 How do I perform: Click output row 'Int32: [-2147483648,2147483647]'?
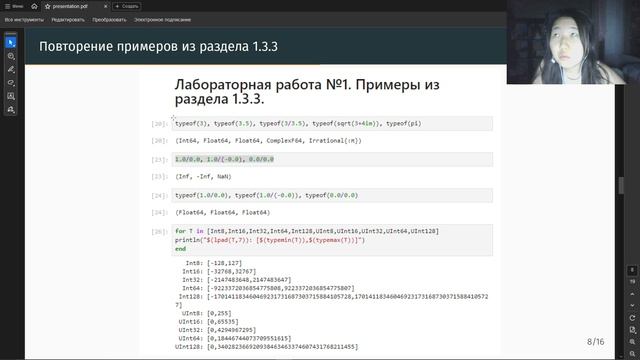[x=237, y=280]
